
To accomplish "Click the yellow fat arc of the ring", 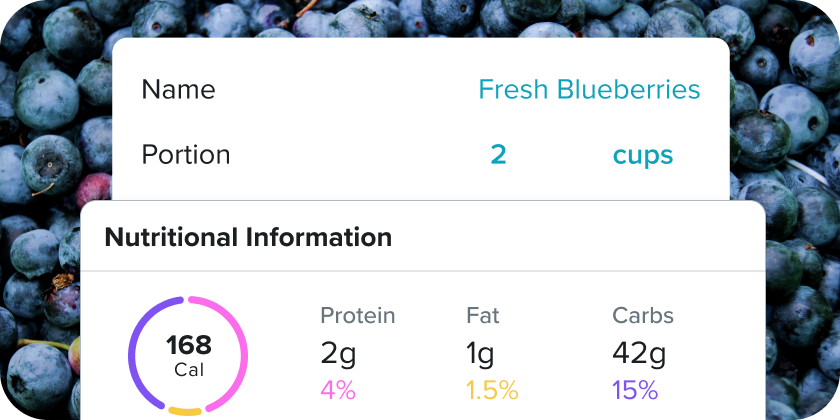I will click(x=186, y=410).
